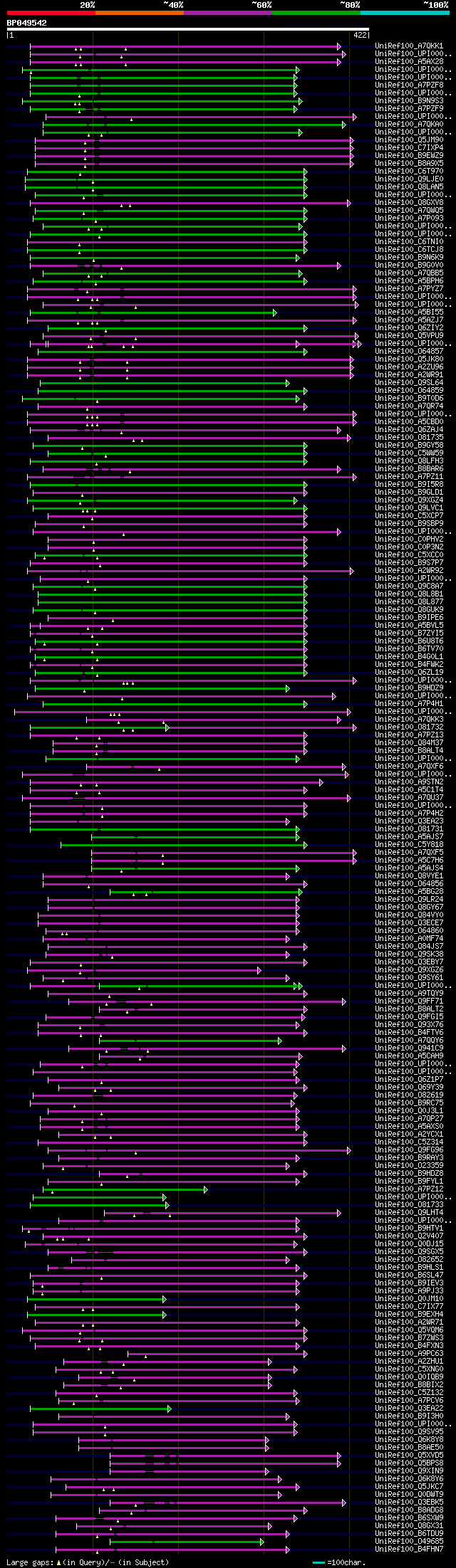456x1568 pixels.
Task: Open hit UniRef100_A7QKK1
Action: (409, 46)
